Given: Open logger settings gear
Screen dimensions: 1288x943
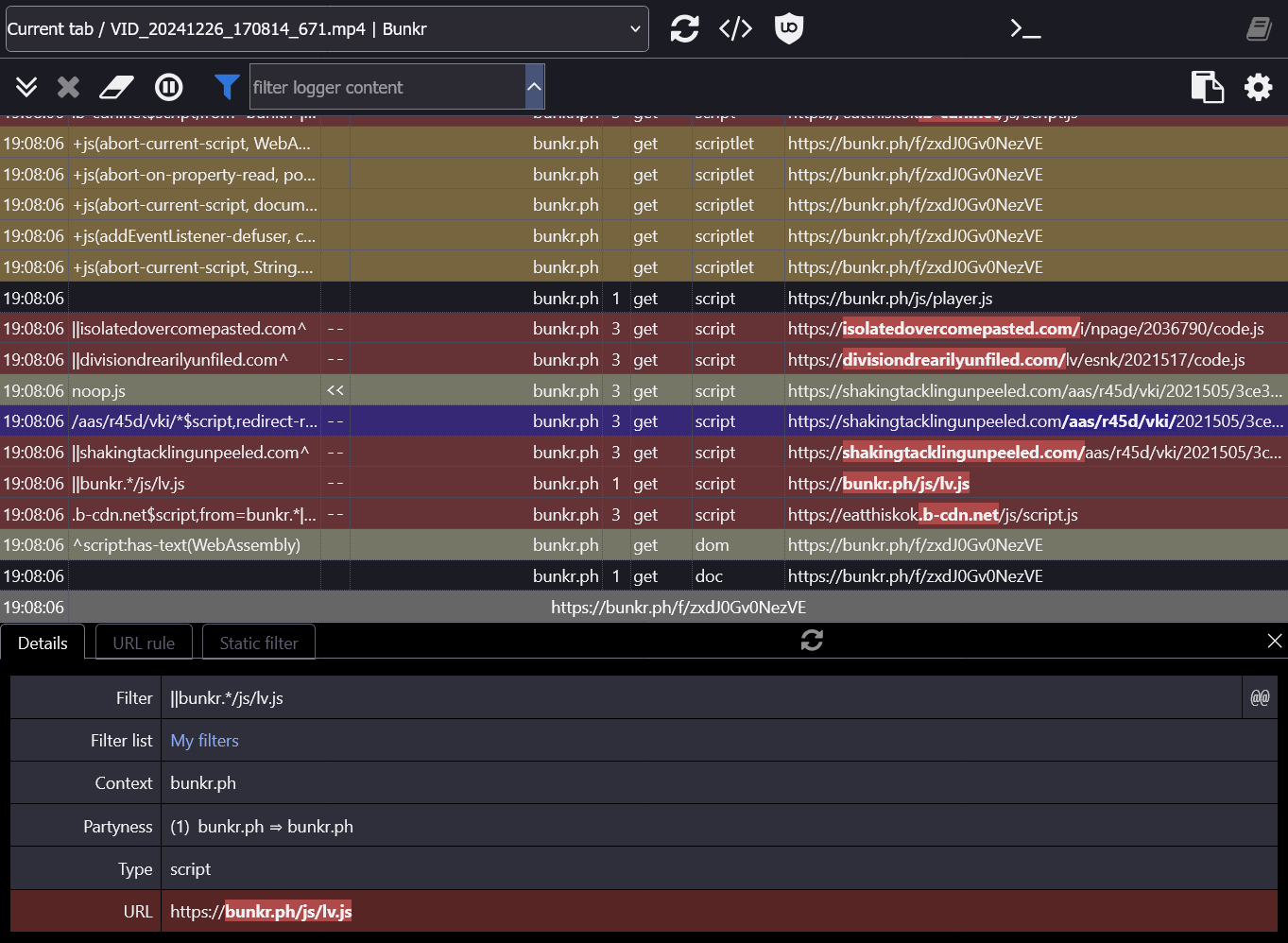Looking at the screenshot, I should [1258, 88].
